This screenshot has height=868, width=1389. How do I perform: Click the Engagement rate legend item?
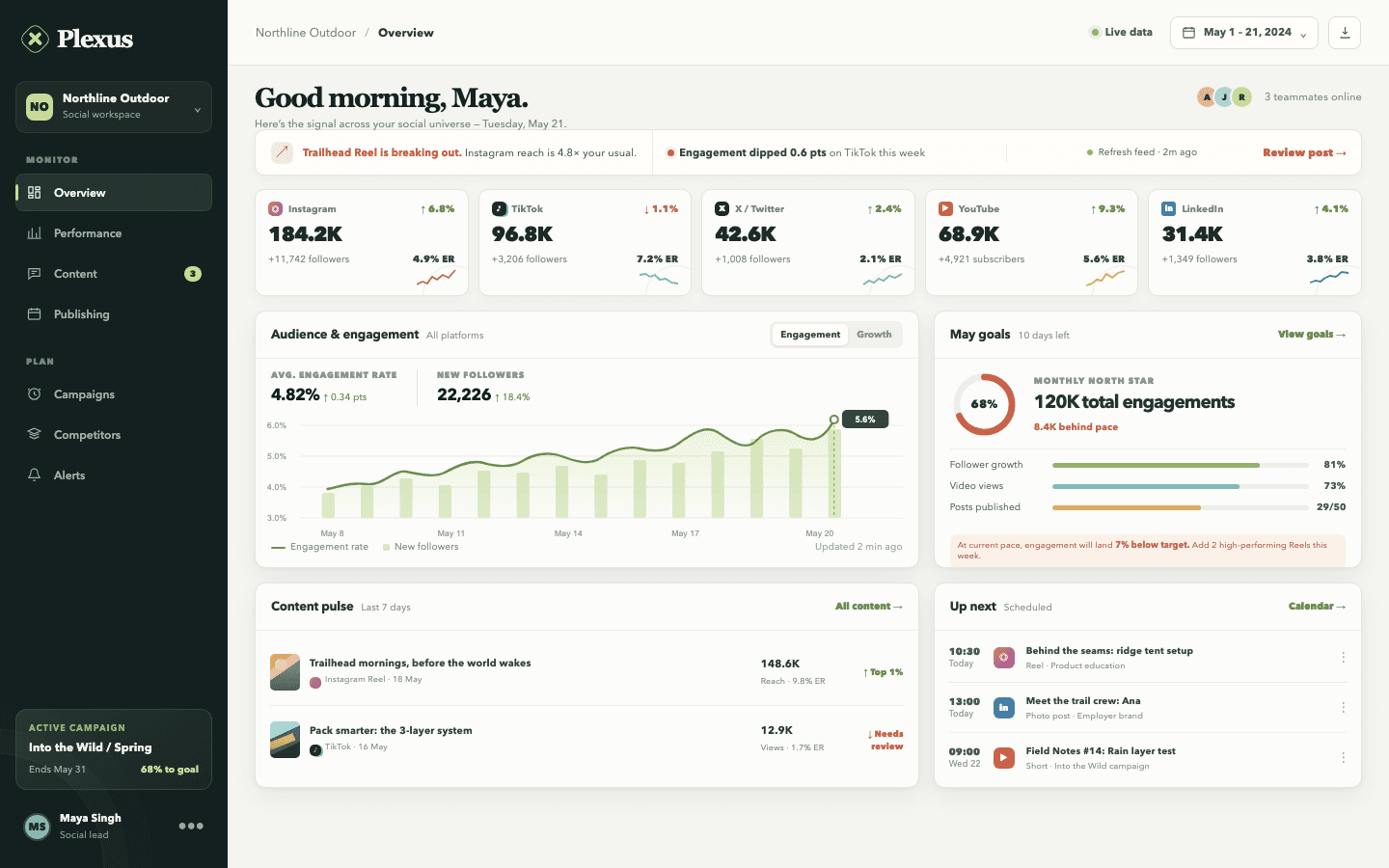[x=320, y=547]
